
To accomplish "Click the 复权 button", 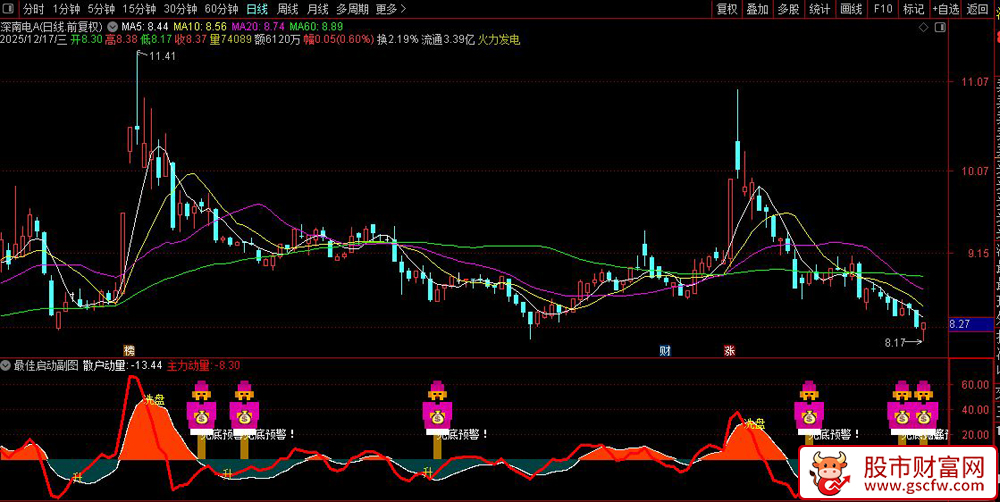I will [726, 9].
